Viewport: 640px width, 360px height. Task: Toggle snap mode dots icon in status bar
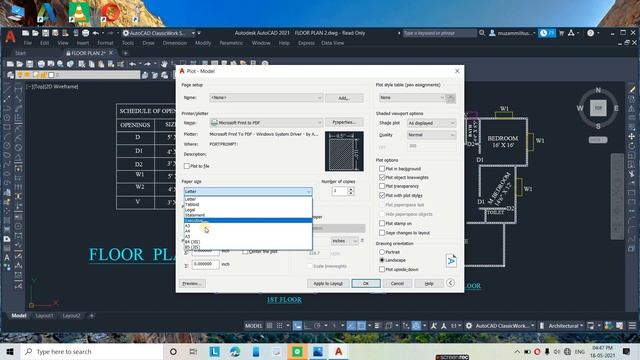[280, 326]
